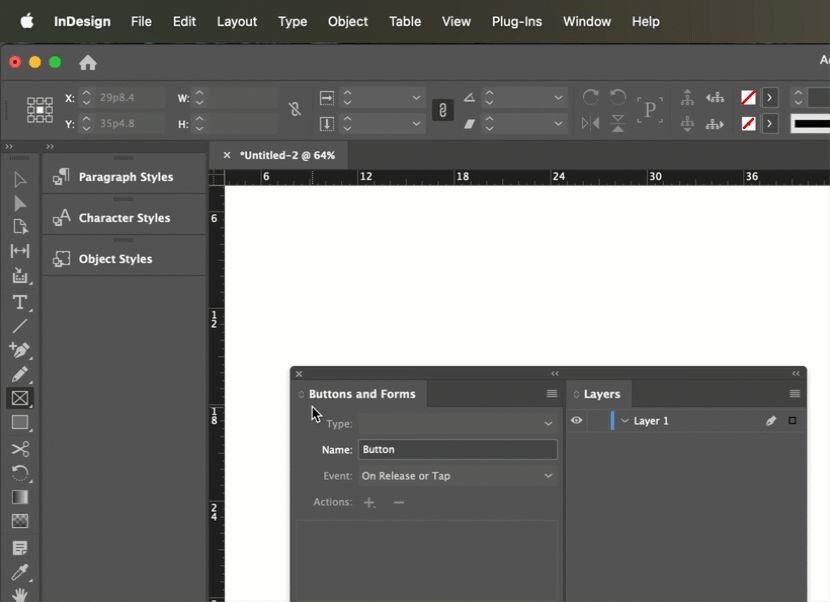The height and width of the screenshot is (602, 830).
Task: Click the rotate 90° counter-clockwise icon
Action: click(618, 97)
